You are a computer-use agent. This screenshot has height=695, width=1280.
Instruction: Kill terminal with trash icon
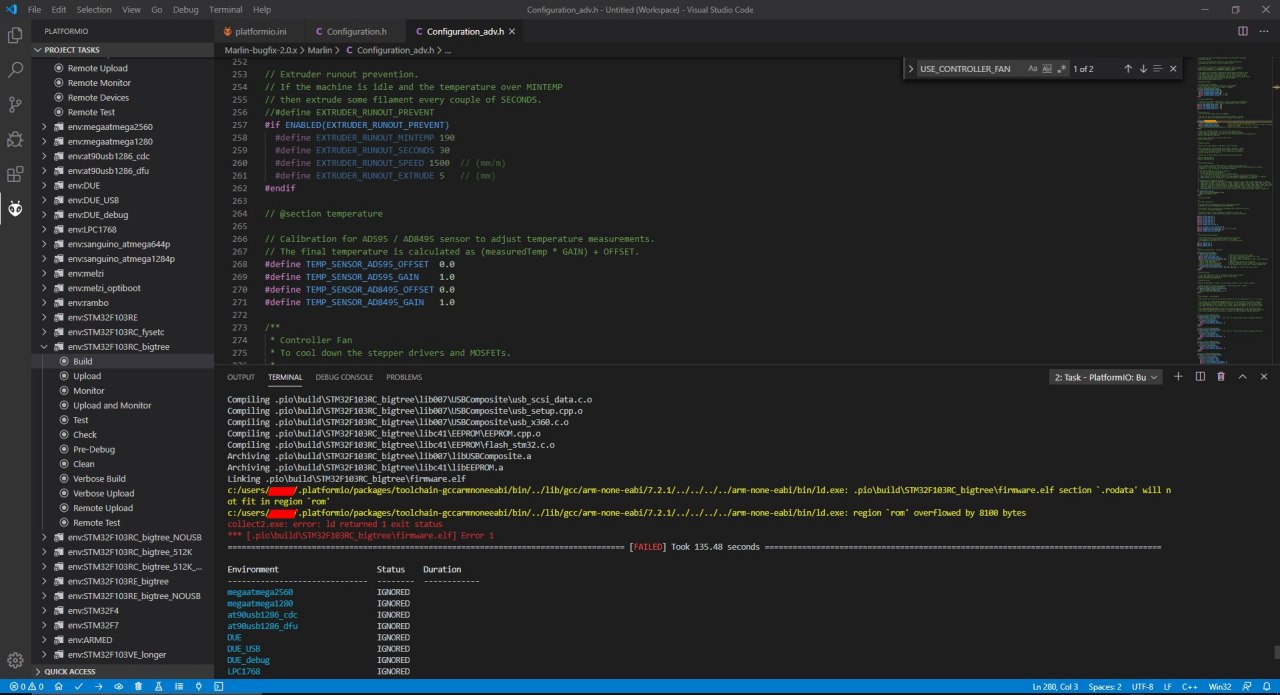click(1221, 377)
